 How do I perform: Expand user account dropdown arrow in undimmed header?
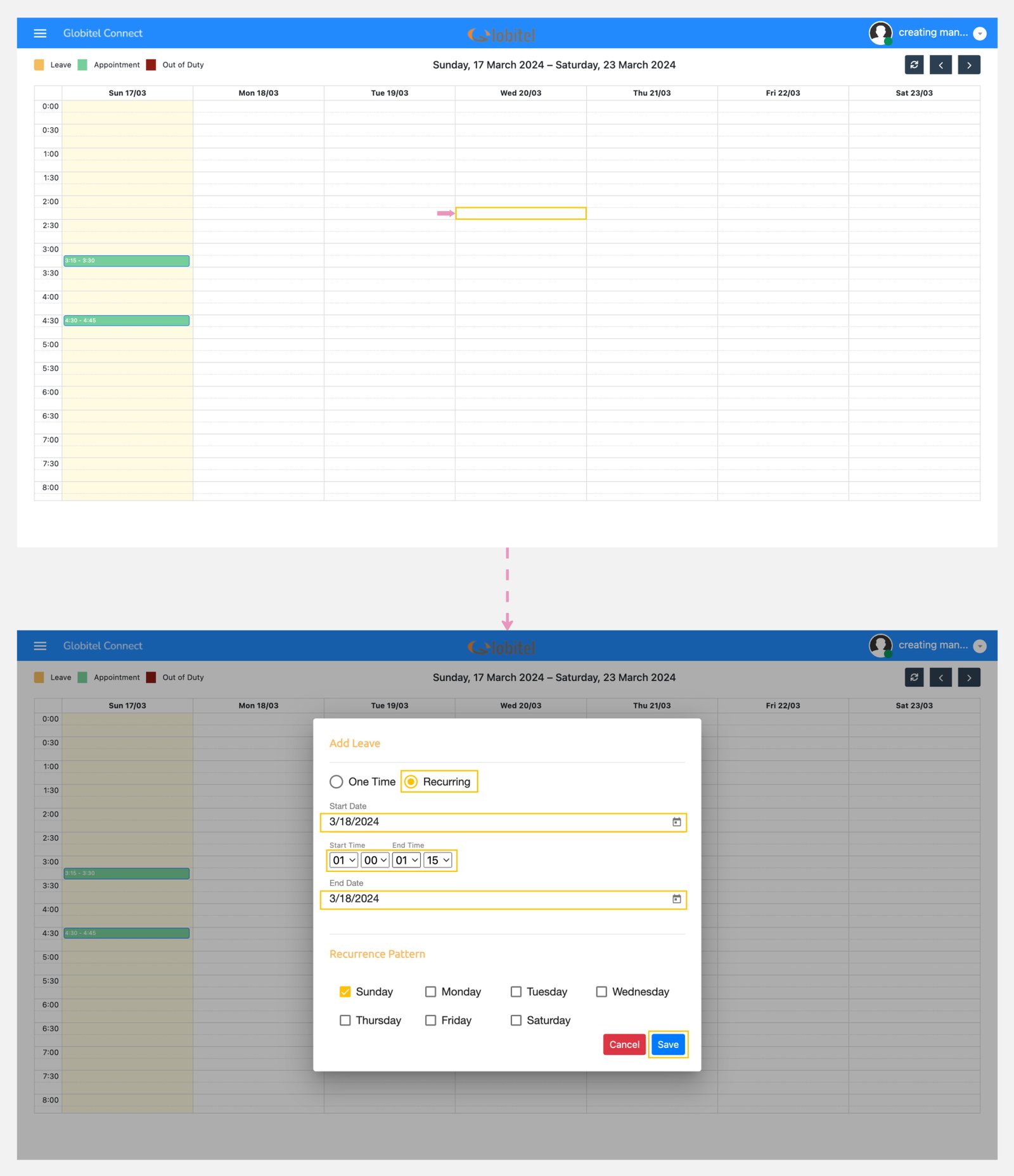pos(979,34)
